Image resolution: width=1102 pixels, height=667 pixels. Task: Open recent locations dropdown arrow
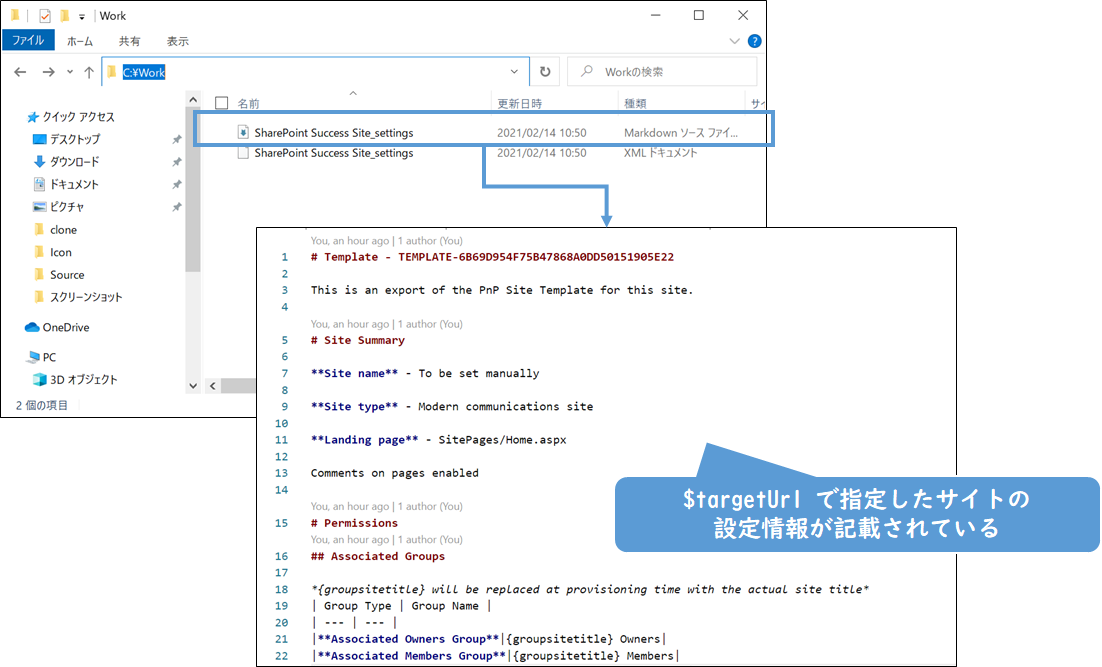pos(70,72)
